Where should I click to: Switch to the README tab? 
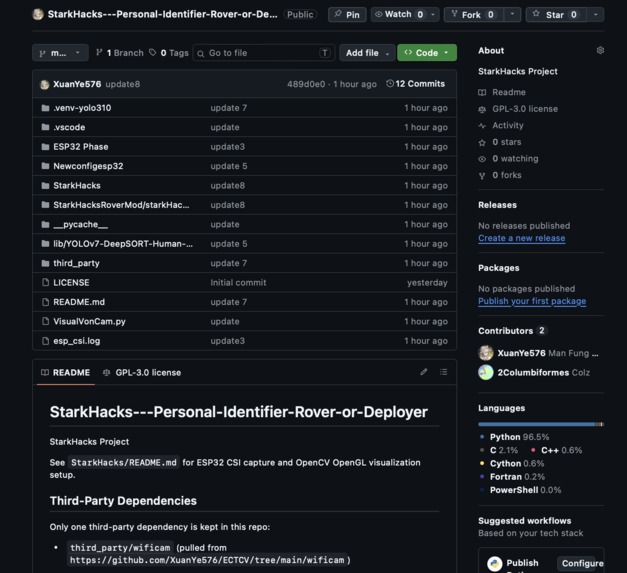66,373
